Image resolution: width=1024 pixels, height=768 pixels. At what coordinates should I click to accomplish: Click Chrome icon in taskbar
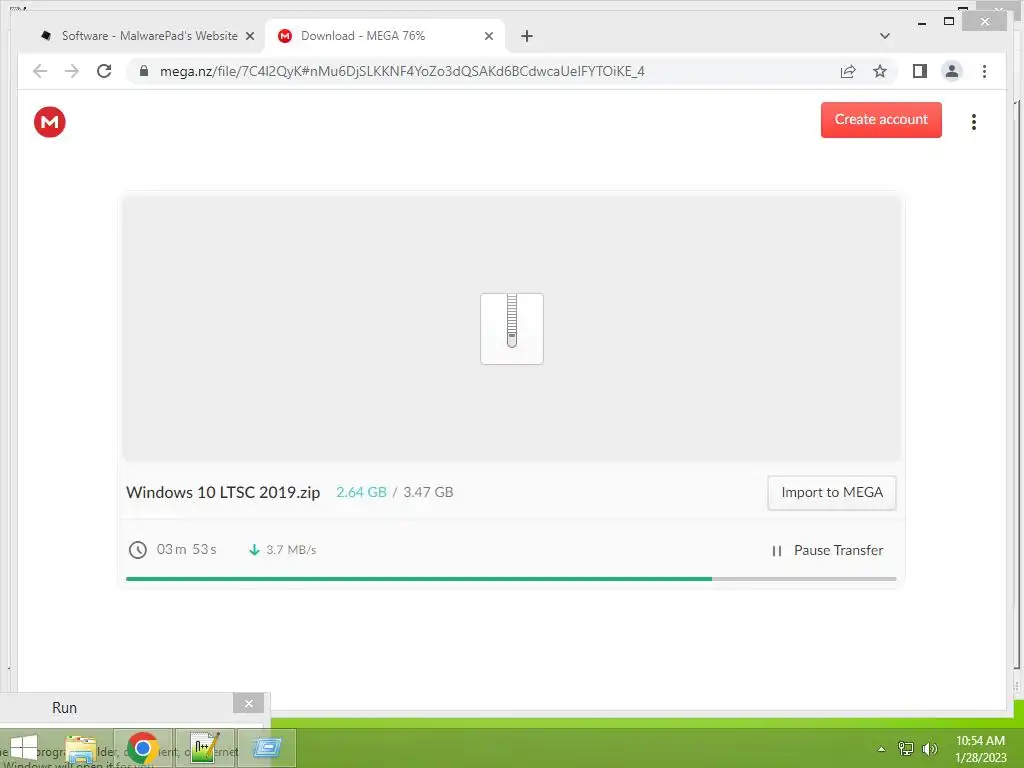142,748
